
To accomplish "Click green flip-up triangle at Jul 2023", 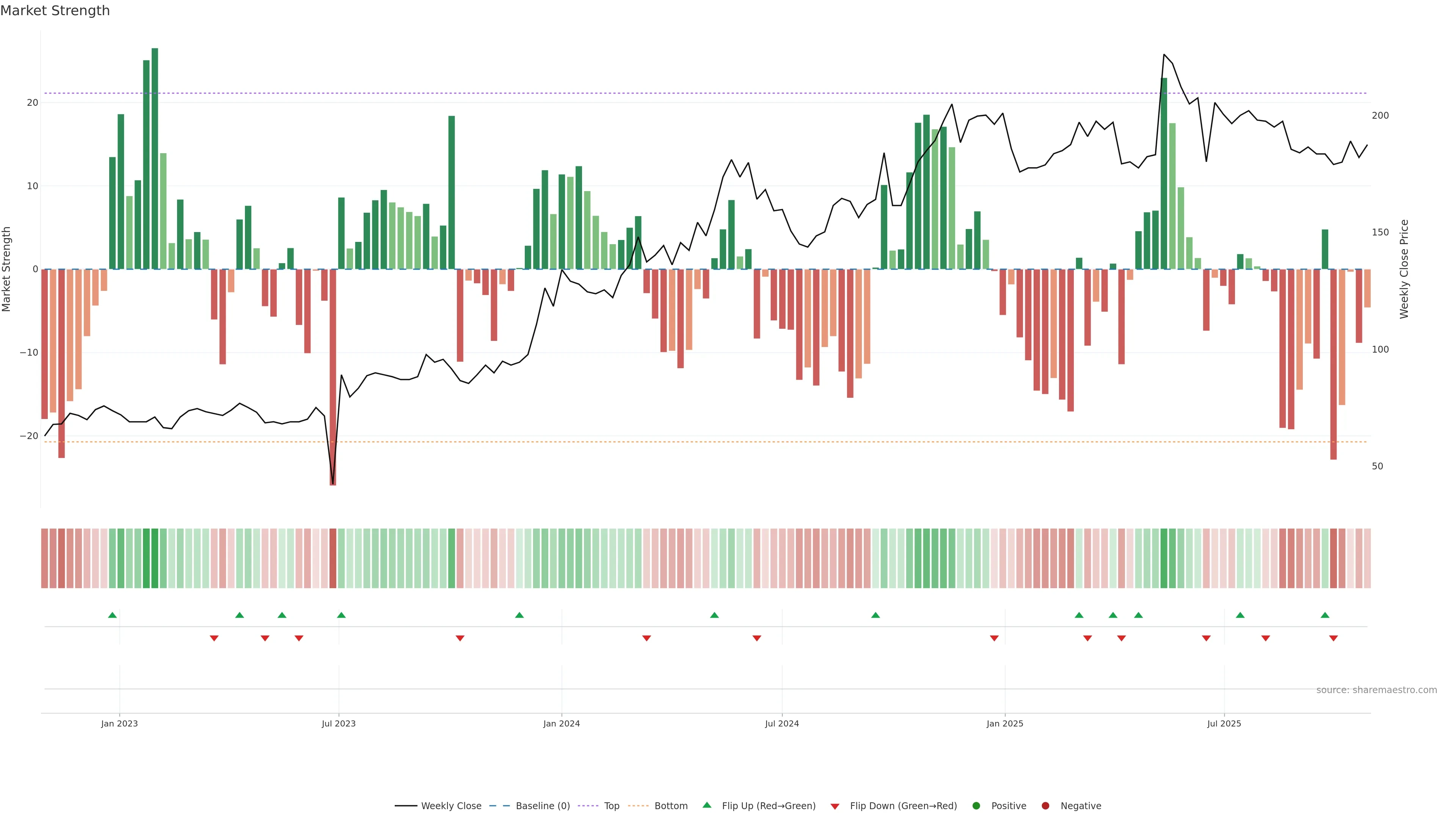I will [341, 615].
